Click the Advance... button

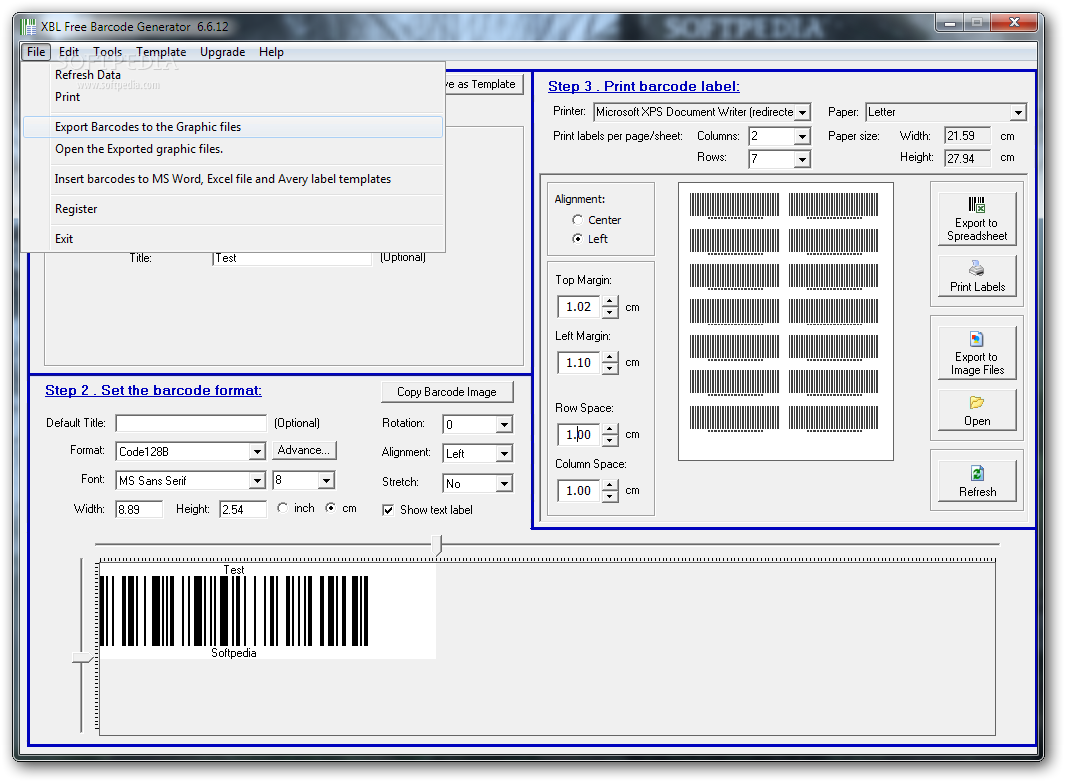[x=304, y=450]
